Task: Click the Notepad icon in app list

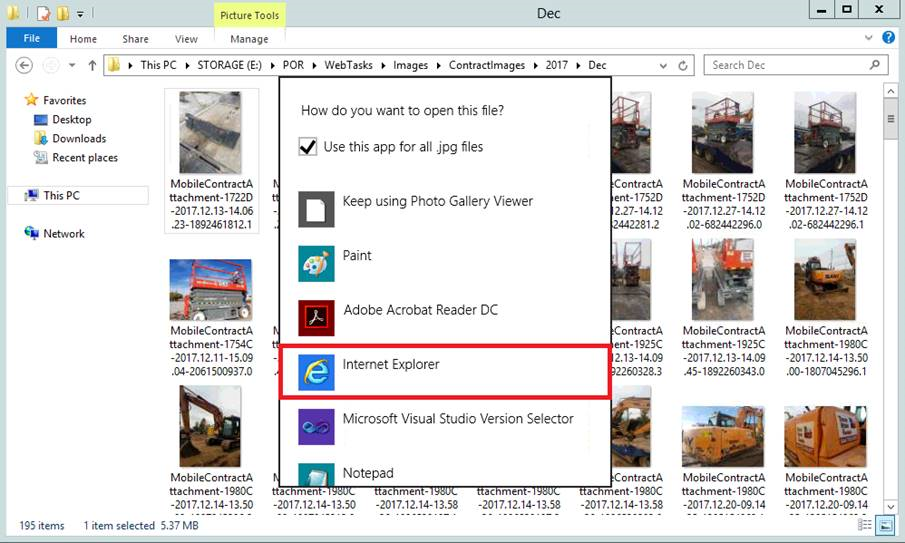Action: coord(316,476)
